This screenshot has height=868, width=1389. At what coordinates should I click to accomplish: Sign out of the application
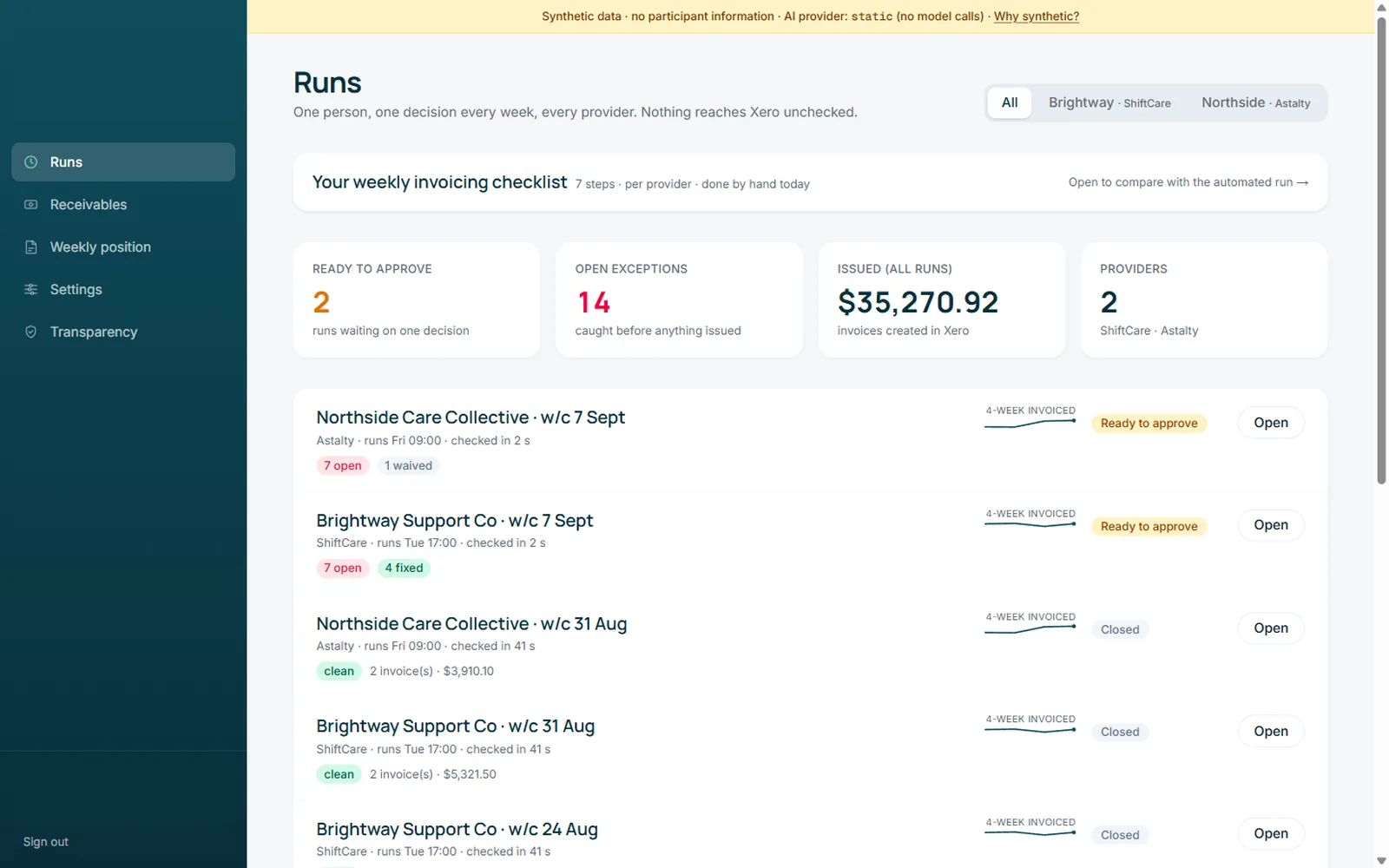(46, 842)
